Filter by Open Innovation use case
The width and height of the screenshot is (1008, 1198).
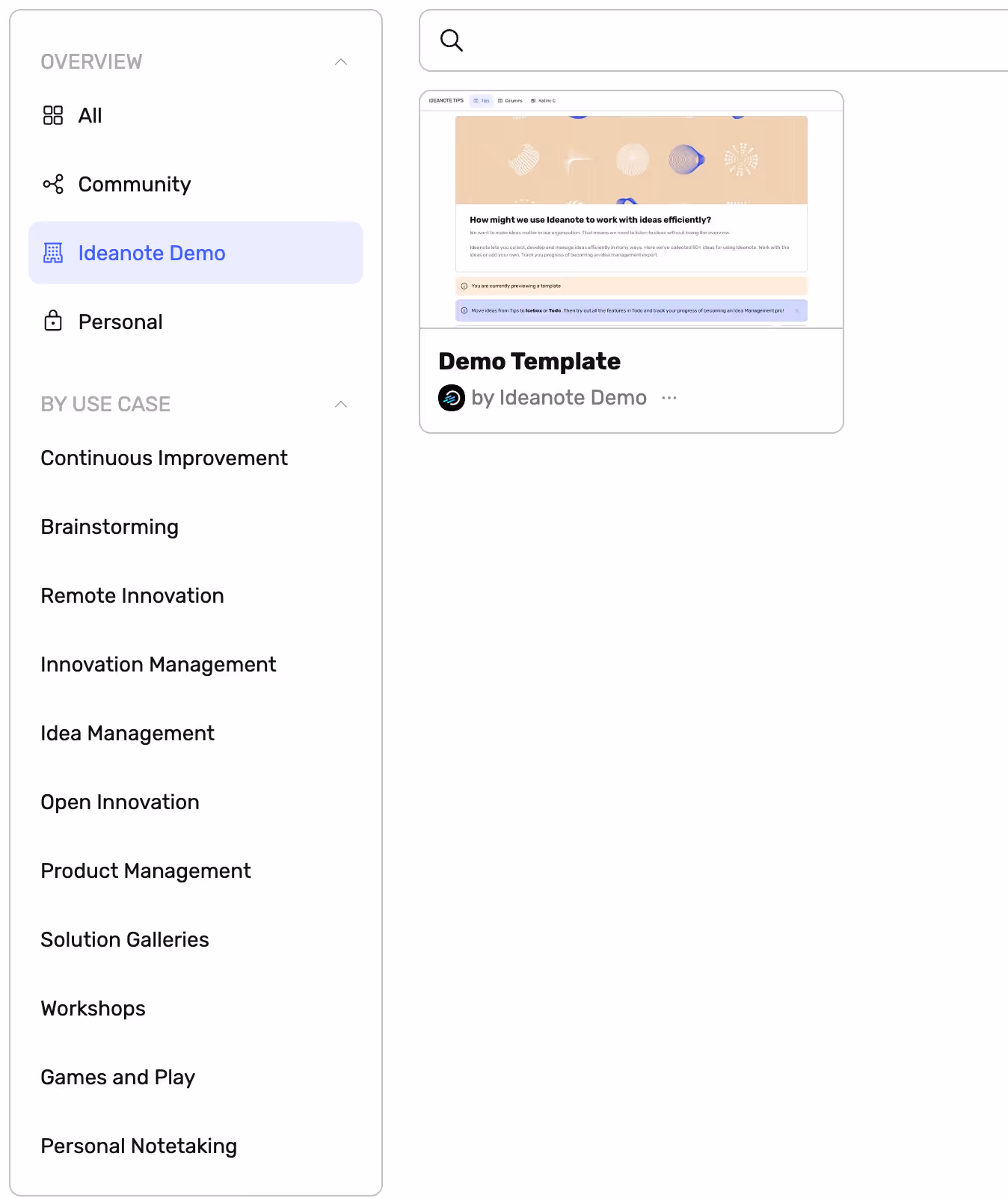coord(120,802)
